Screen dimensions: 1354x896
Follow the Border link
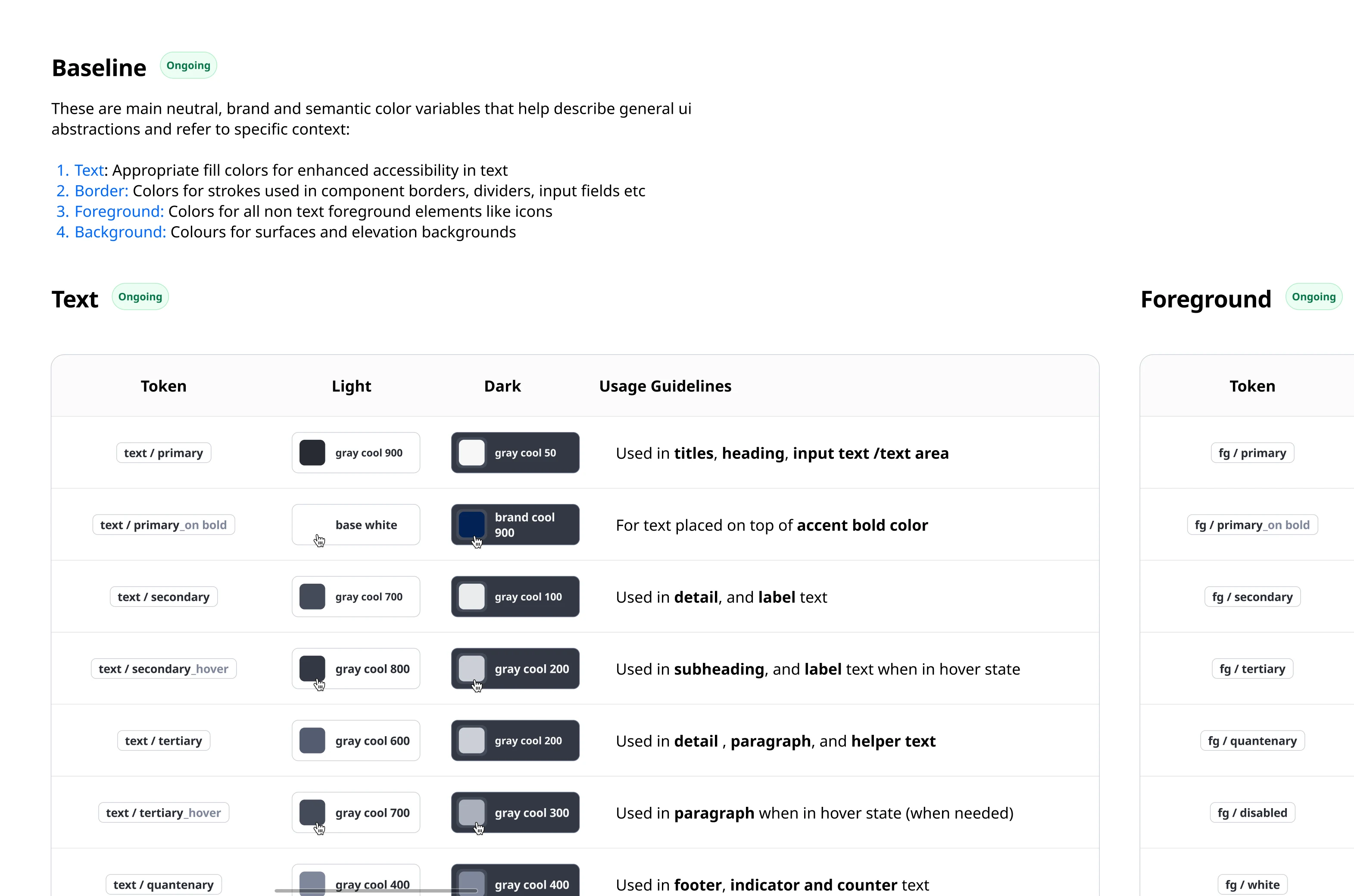100,191
